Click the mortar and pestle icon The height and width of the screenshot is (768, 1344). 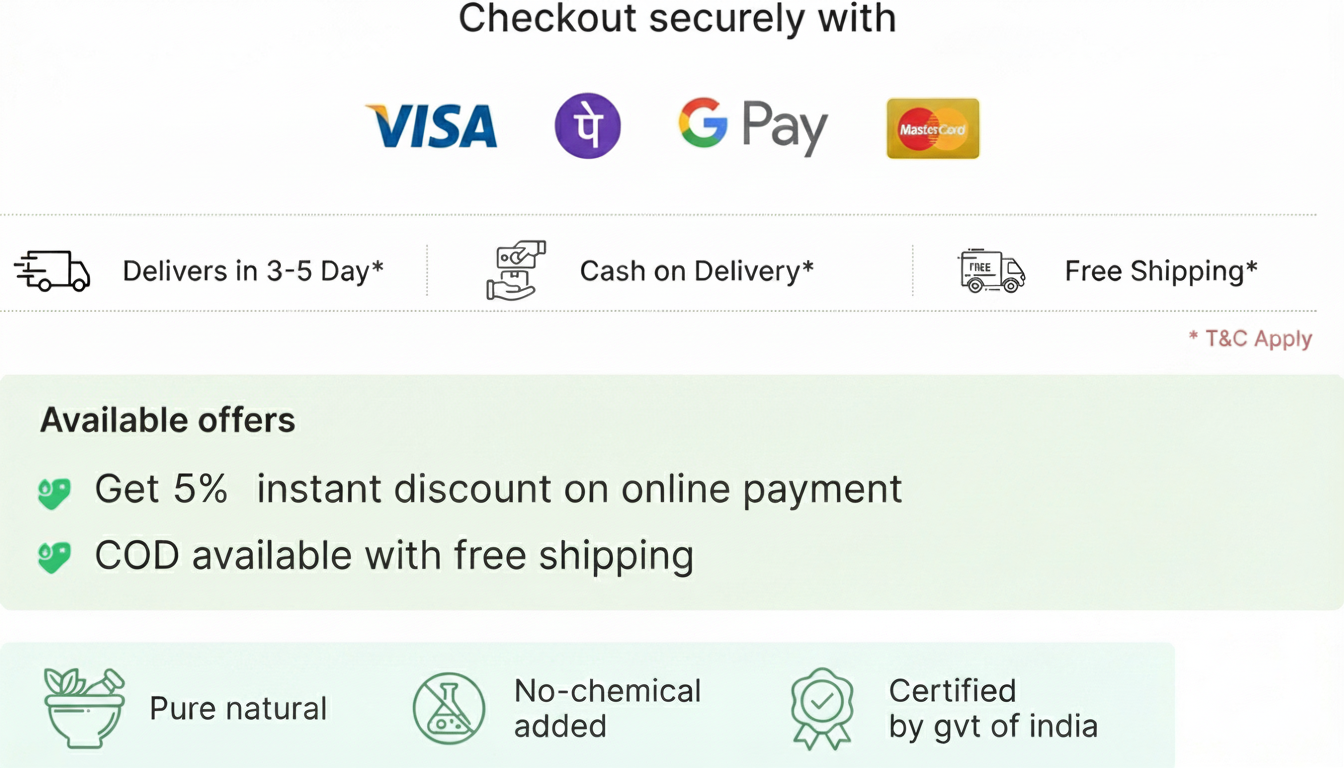click(x=84, y=708)
